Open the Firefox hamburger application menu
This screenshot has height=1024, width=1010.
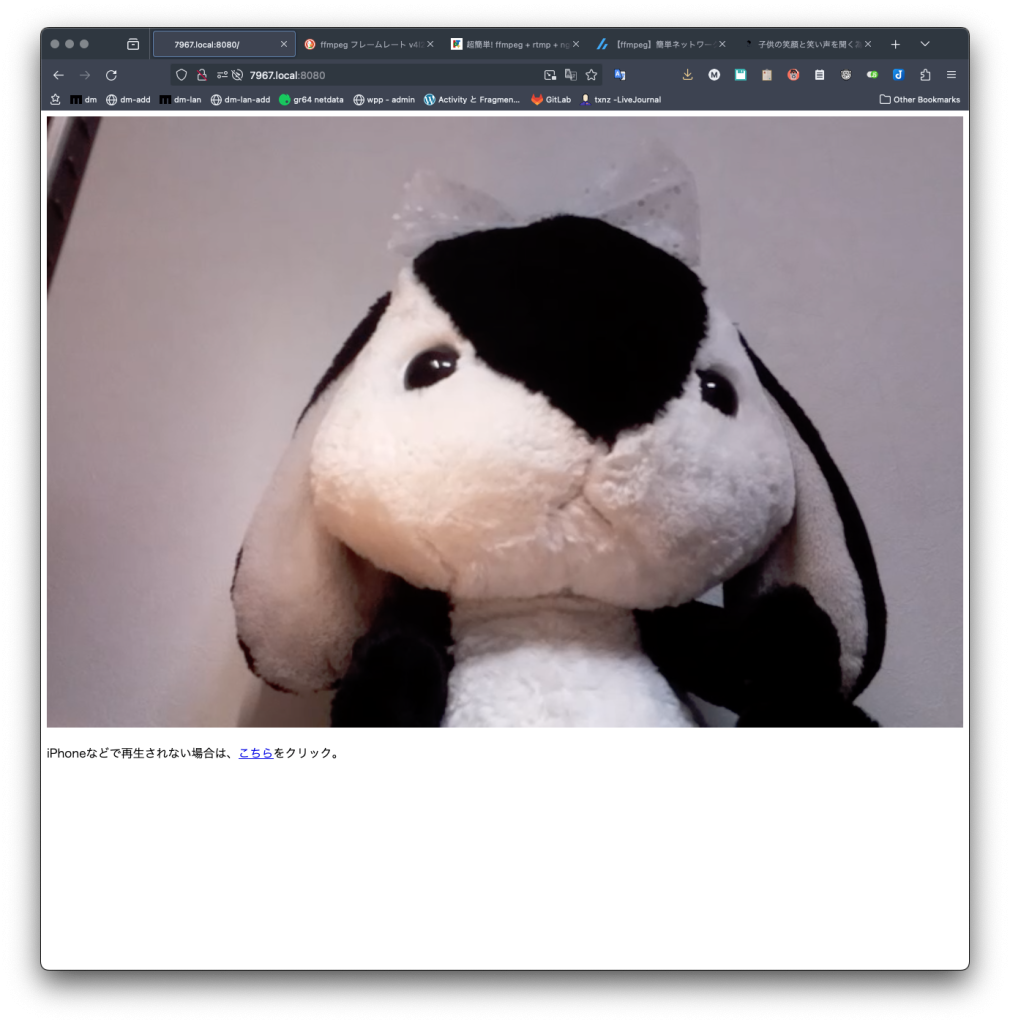coord(951,75)
